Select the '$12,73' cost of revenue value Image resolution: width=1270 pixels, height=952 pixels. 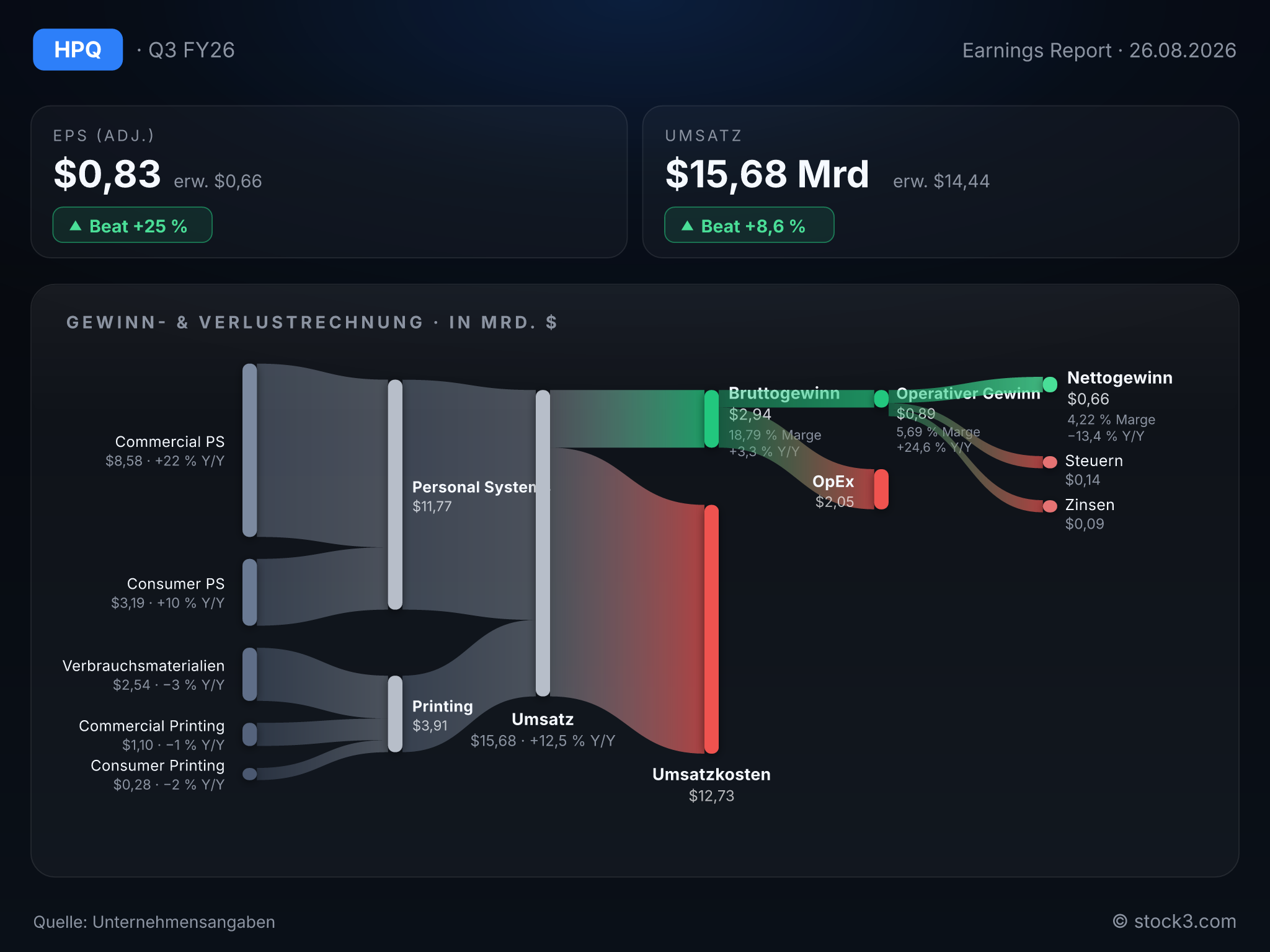tap(711, 796)
